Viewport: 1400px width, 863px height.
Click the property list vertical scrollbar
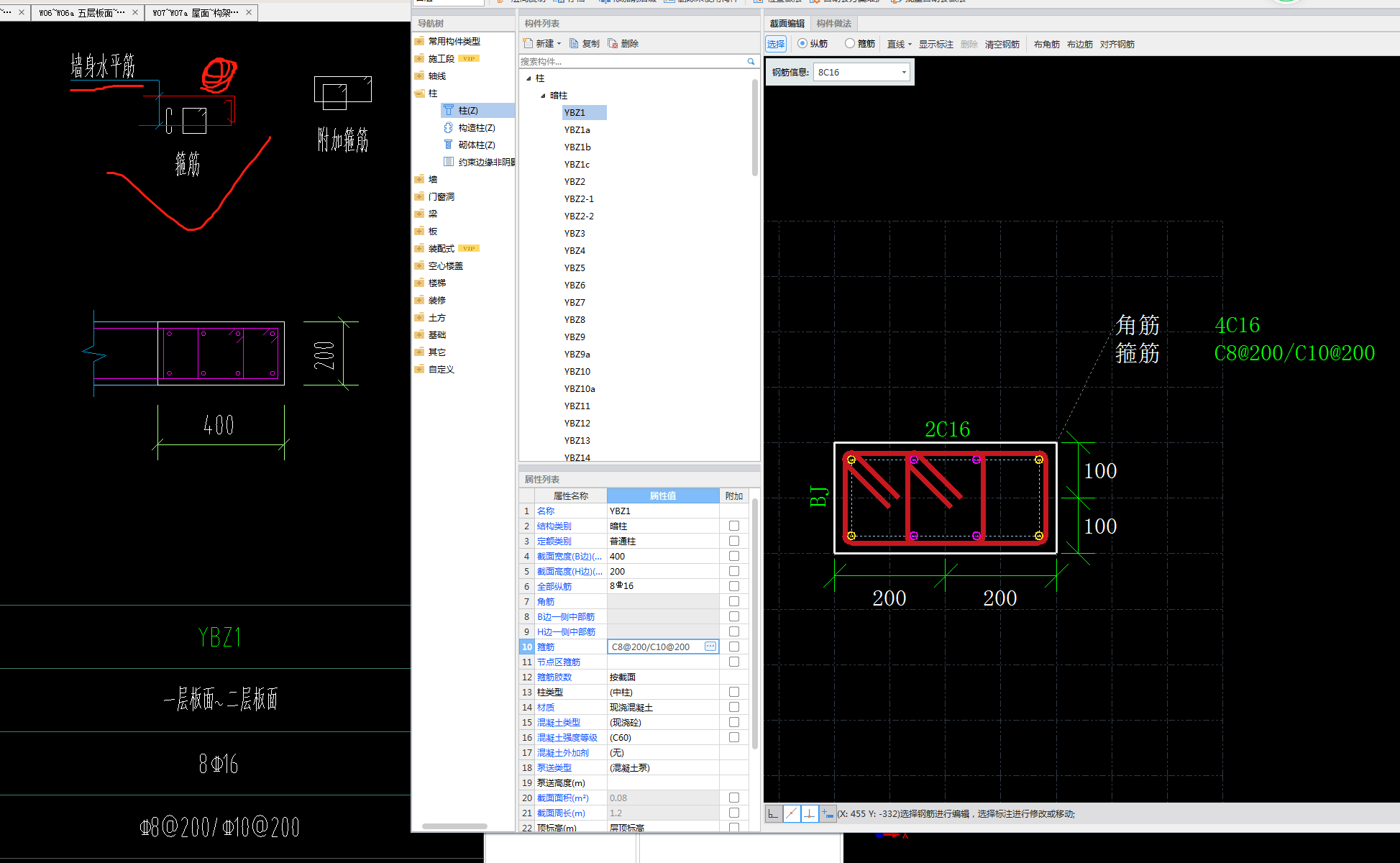coord(754,622)
